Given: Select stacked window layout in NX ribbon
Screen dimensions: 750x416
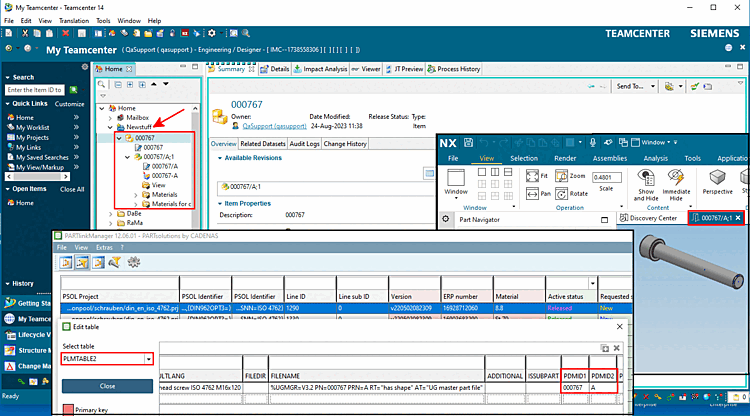Looking at the screenshot, I should pos(508,172).
